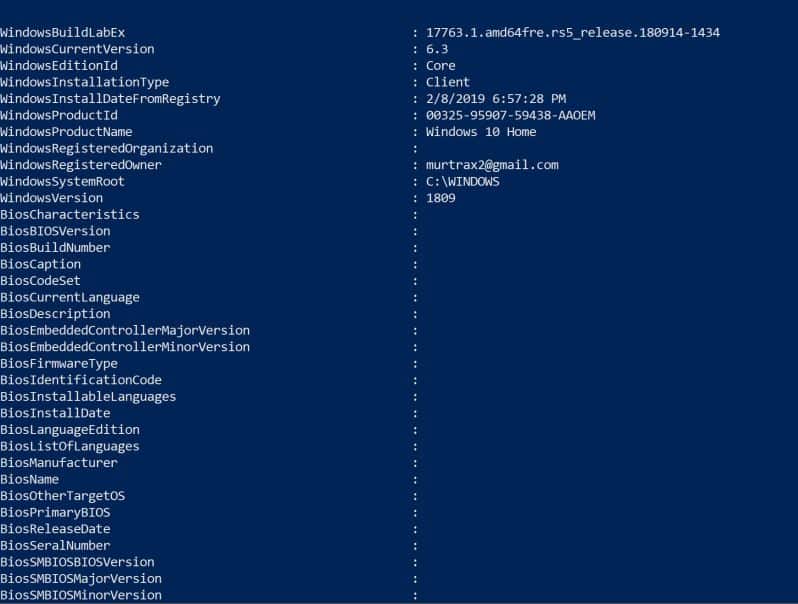798x604 pixels.
Task: Select the BiosEmbeddedControllerMajorVersion label
Action: click(x=125, y=331)
